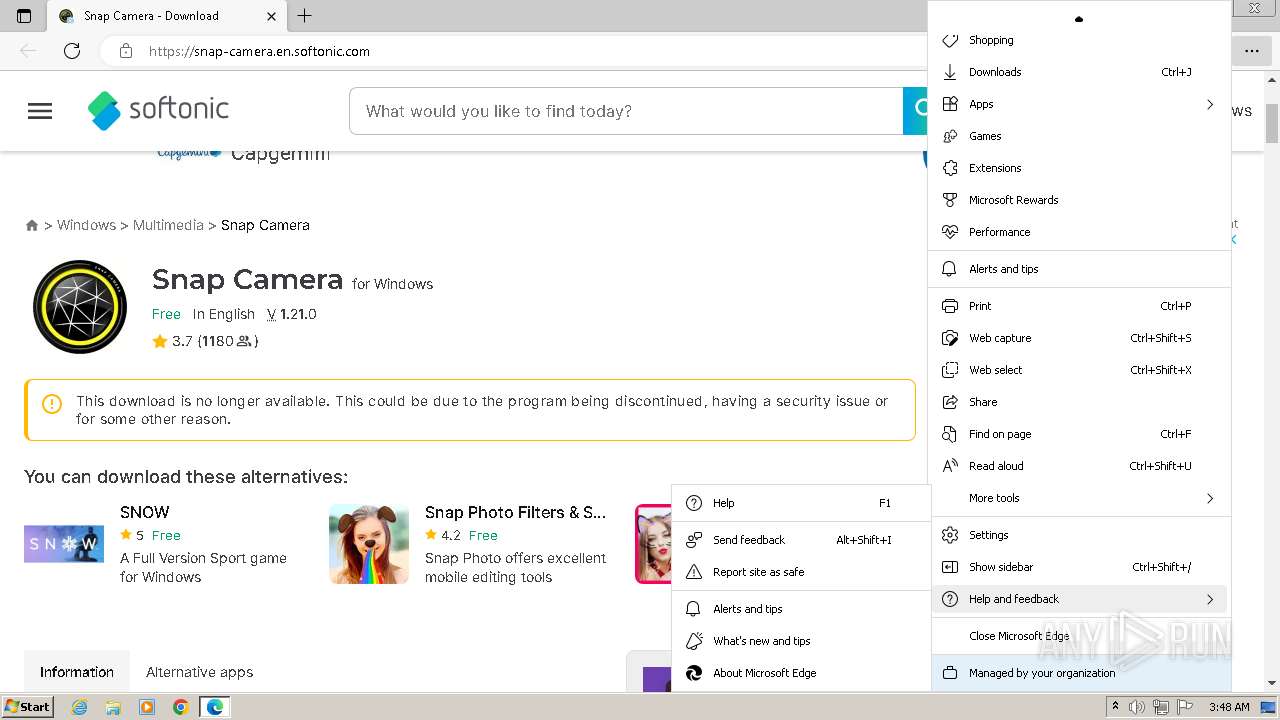Open File Explorer from taskbar

[x=113, y=707]
